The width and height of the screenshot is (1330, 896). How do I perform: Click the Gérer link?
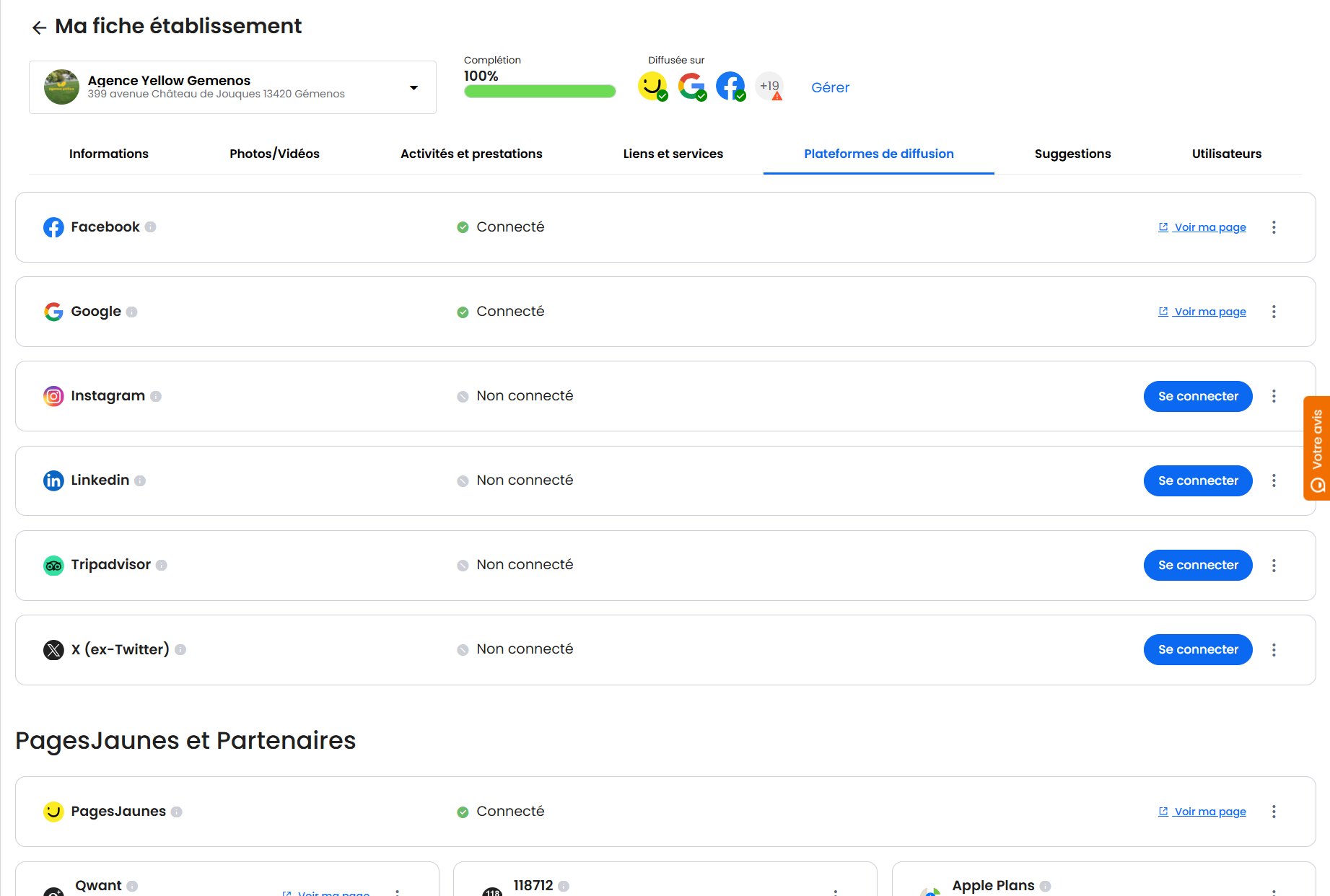click(x=830, y=87)
